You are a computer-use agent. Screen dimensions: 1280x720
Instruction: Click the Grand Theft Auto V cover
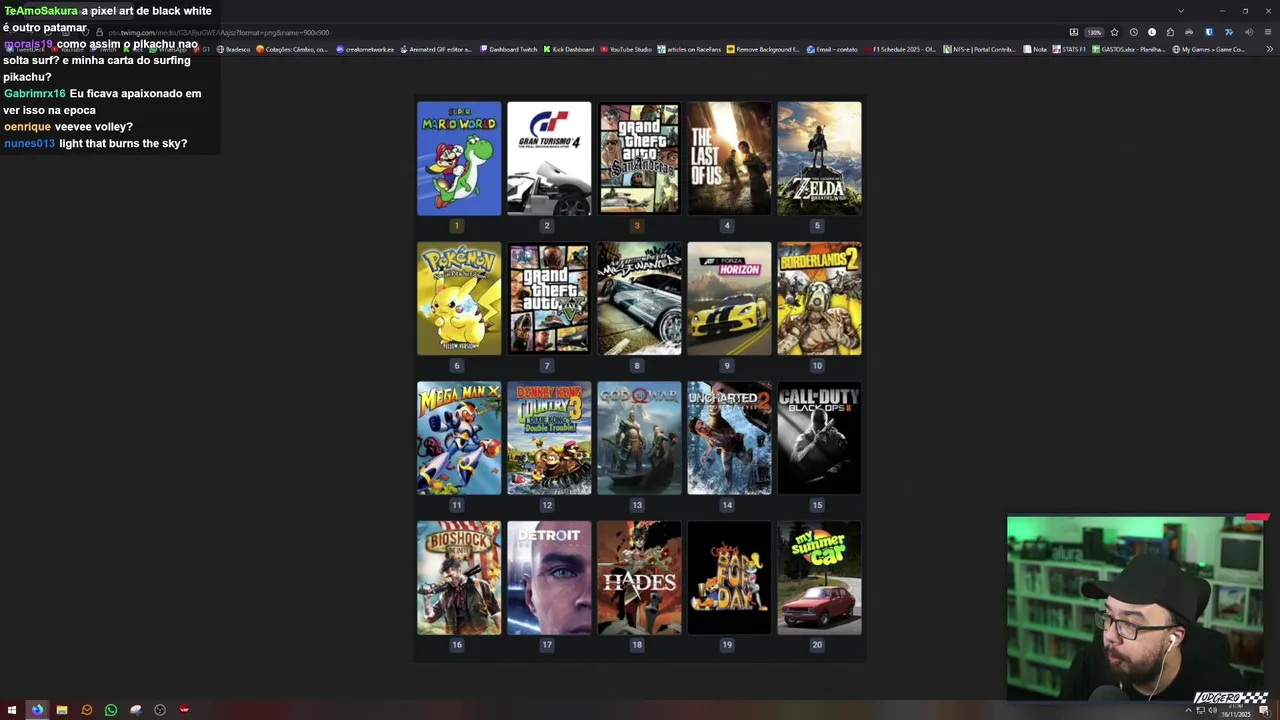pos(549,298)
